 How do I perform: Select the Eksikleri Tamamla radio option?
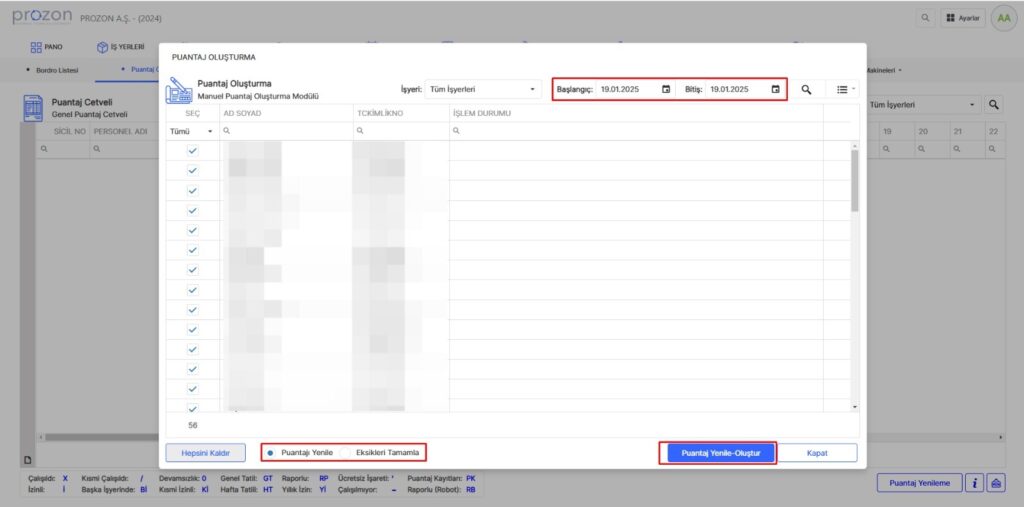(346, 453)
